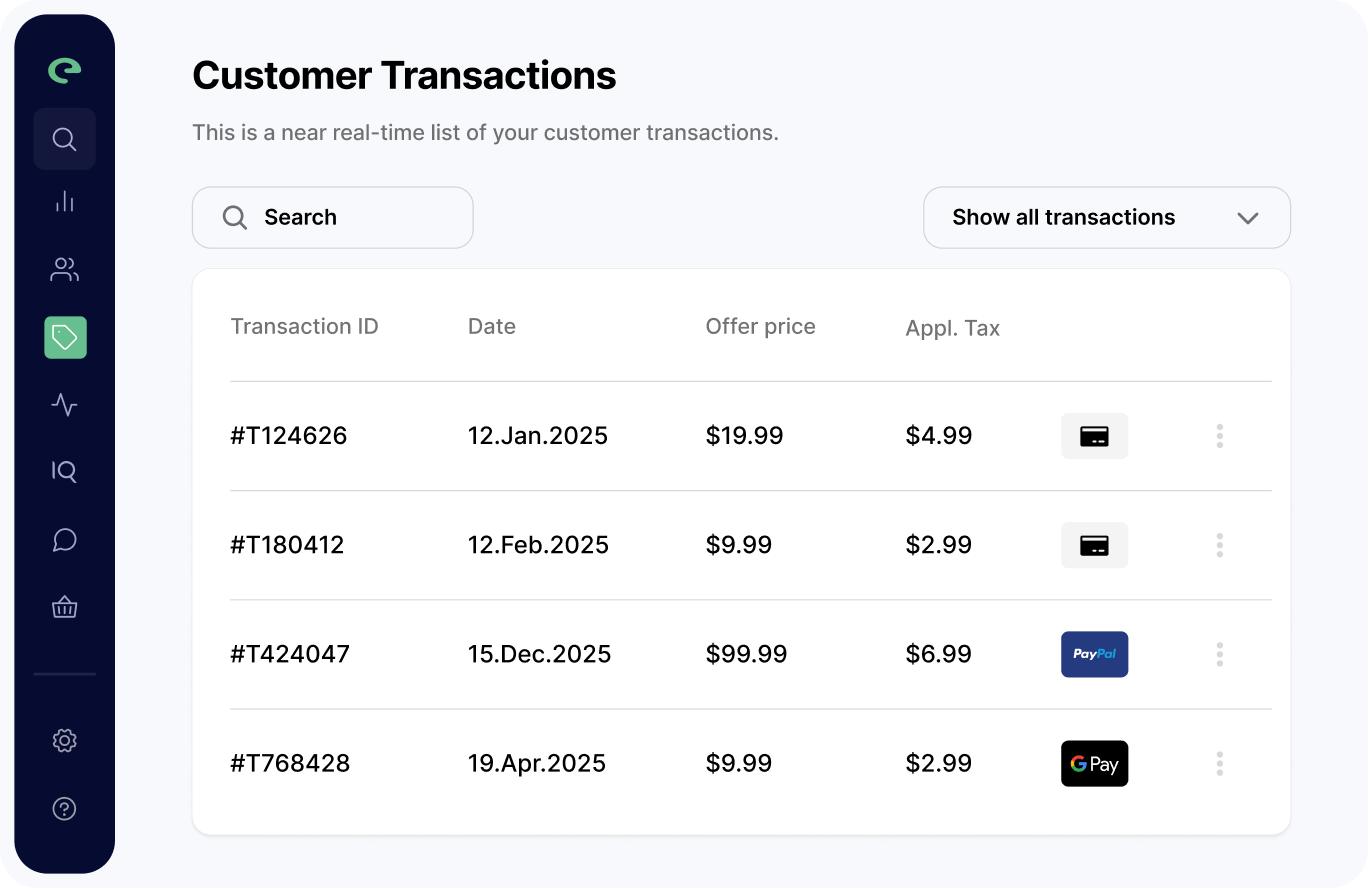Click the IQ insights sidebar icon

[x=64, y=471]
